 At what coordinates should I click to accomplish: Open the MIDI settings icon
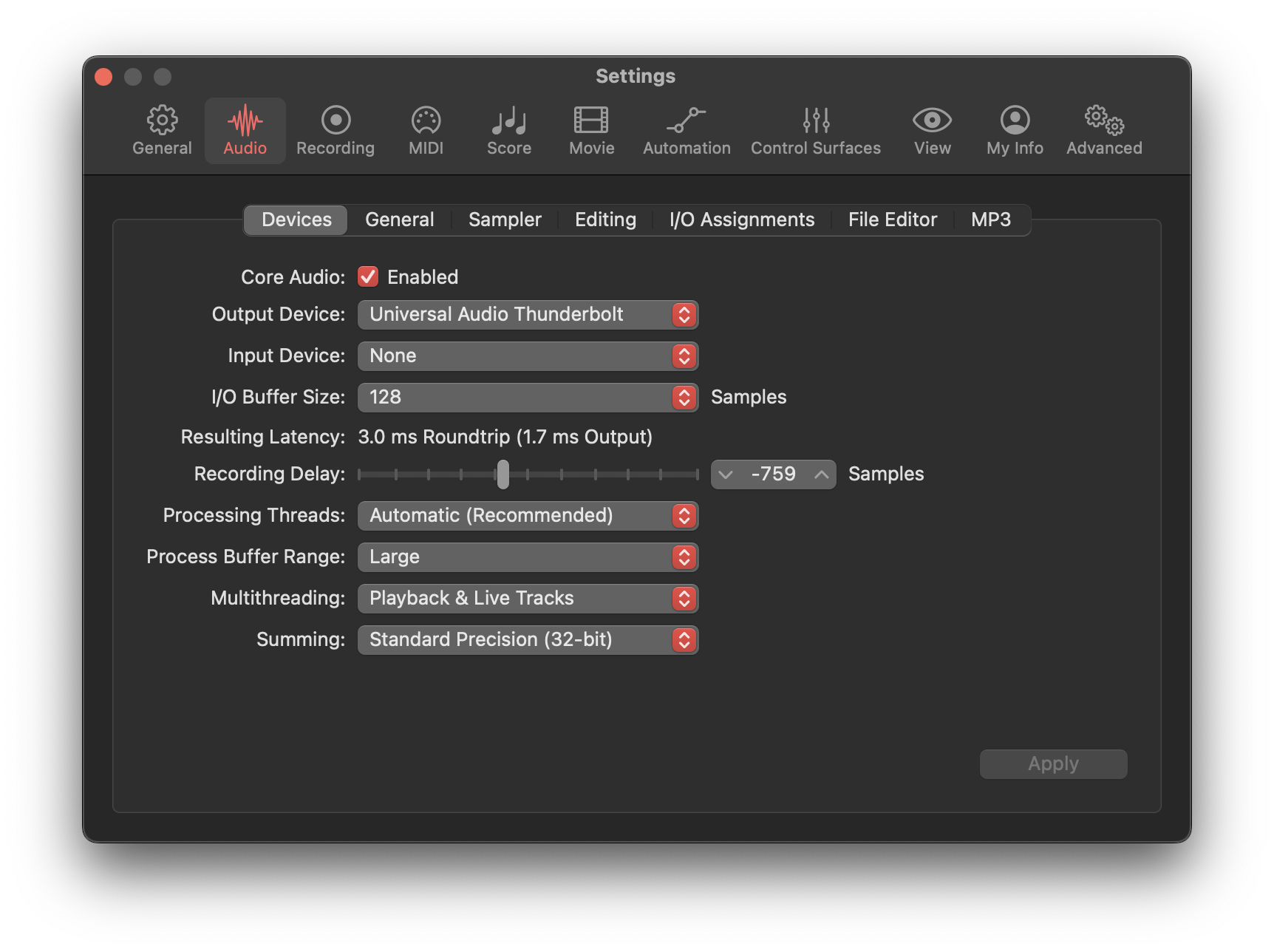(x=425, y=130)
